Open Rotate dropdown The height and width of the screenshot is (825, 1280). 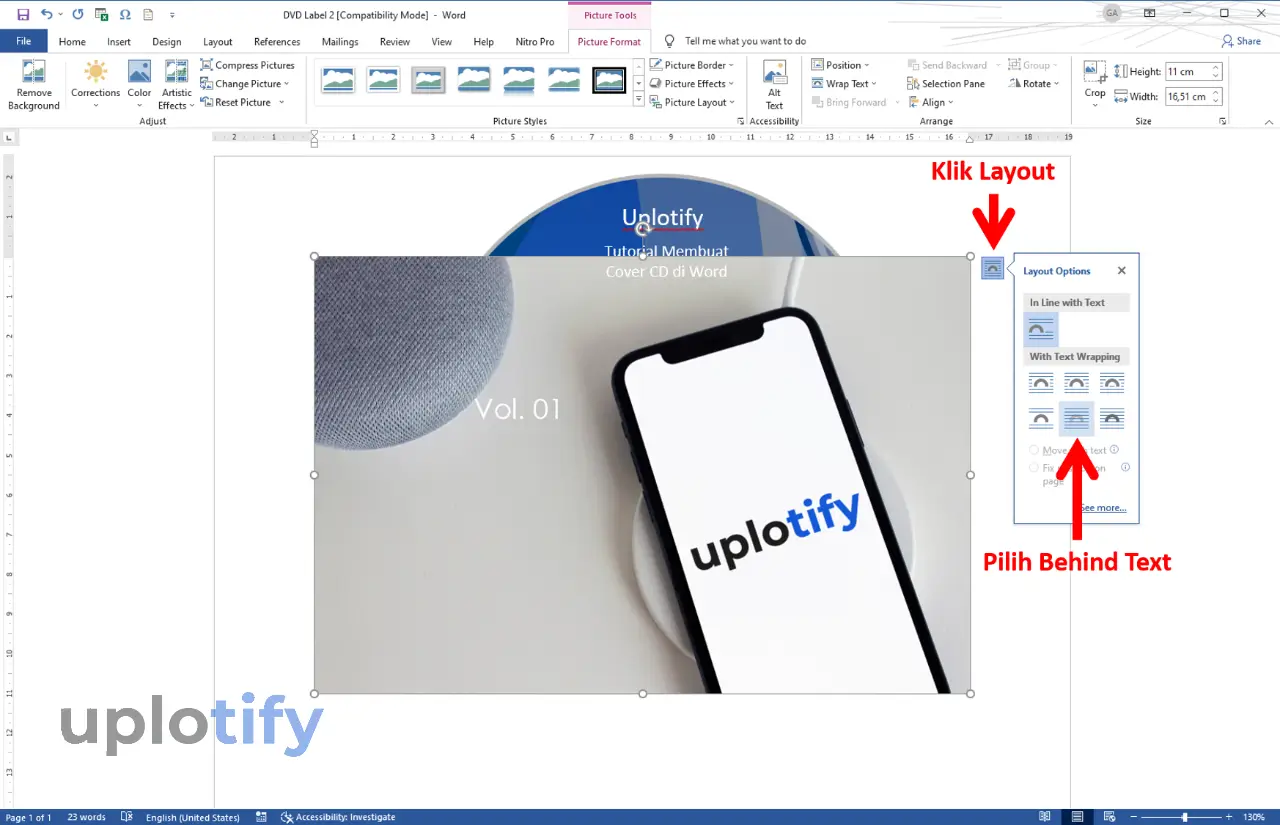pos(1034,84)
